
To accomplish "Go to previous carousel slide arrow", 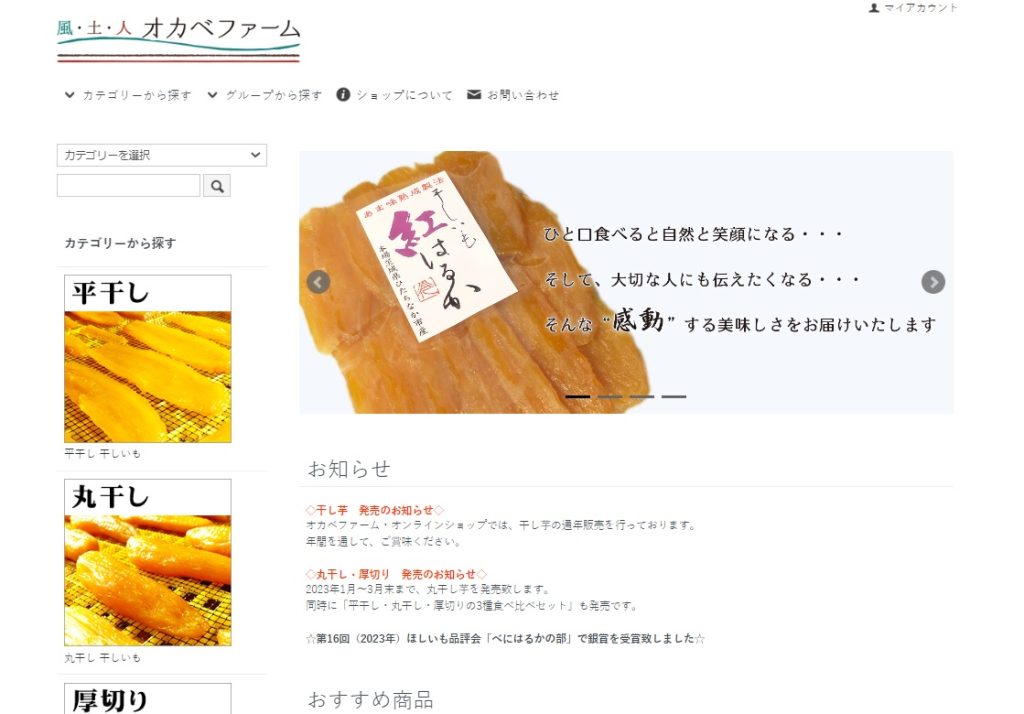I will [x=318, y=282].
